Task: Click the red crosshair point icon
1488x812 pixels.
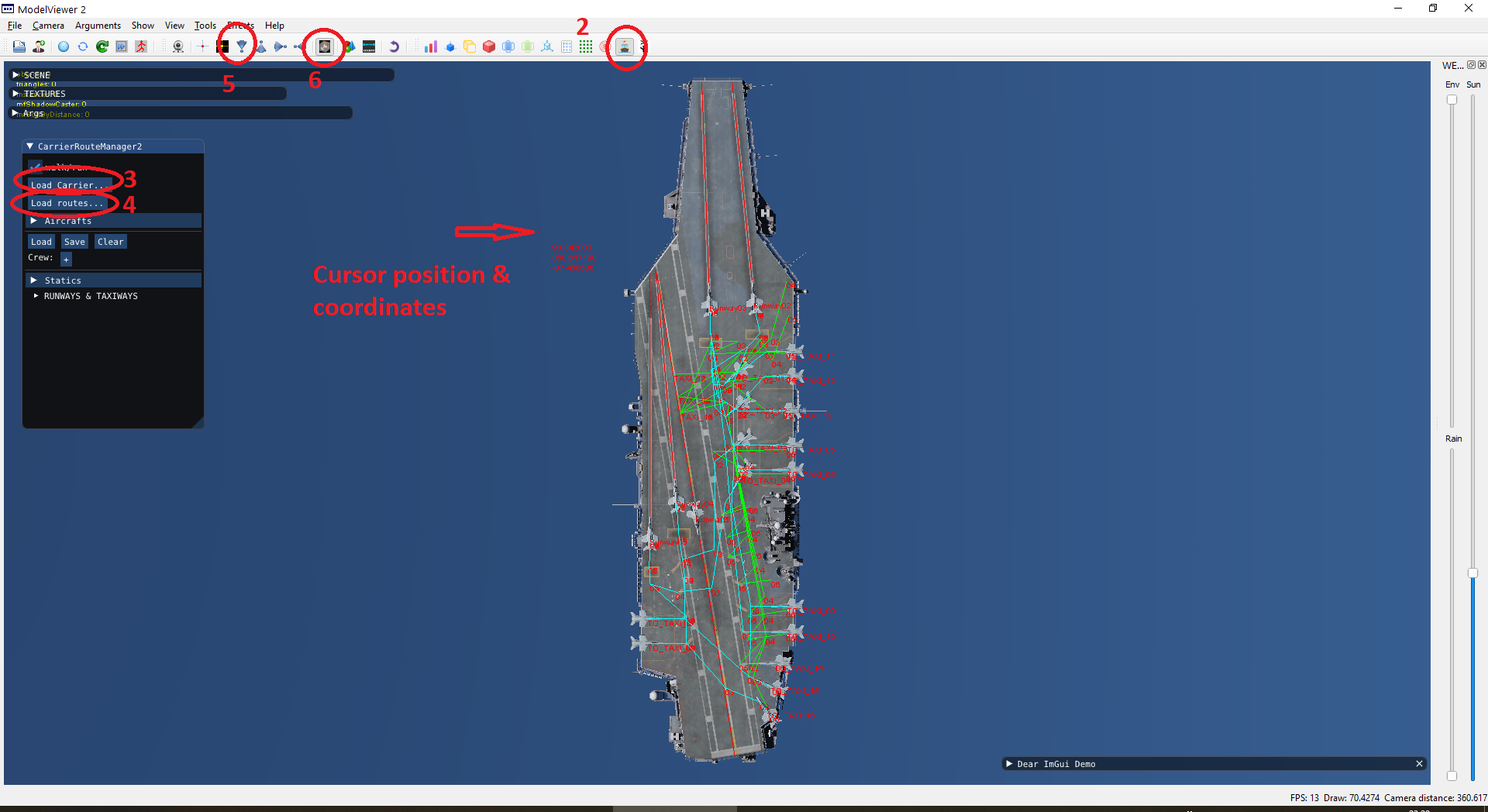Action: [202, 46]
